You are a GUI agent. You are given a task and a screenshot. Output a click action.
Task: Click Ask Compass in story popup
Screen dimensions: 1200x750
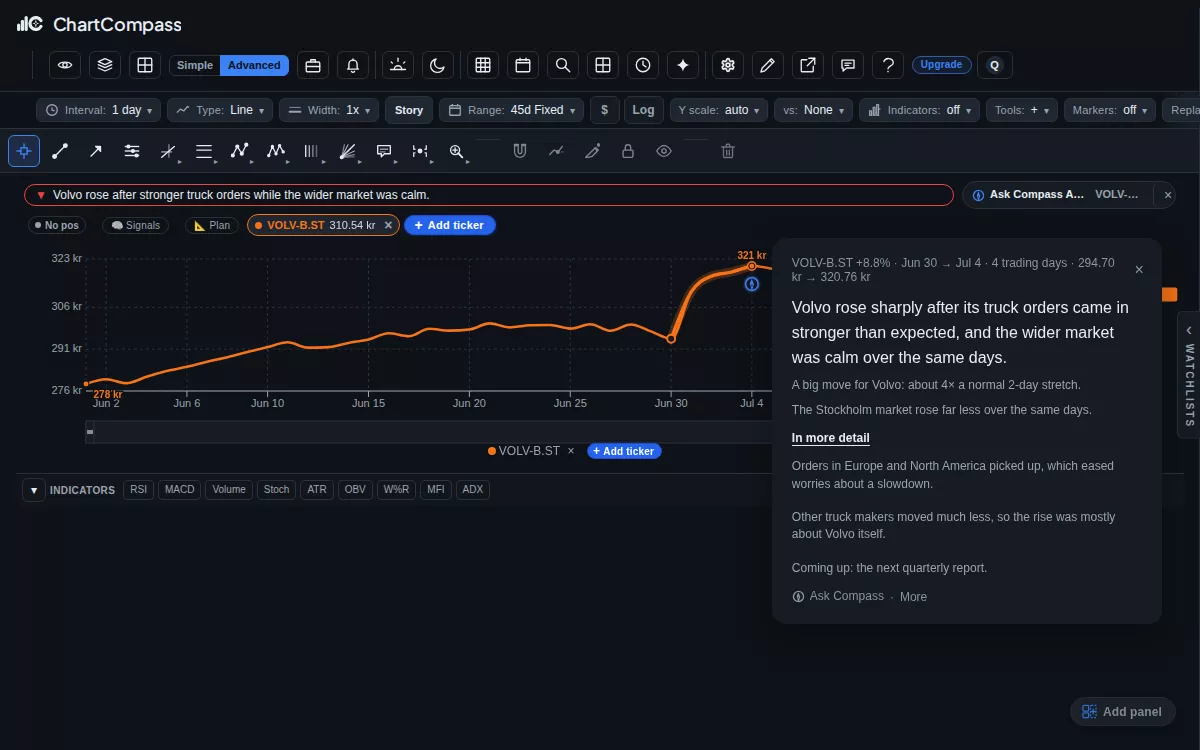pos(838,596)
